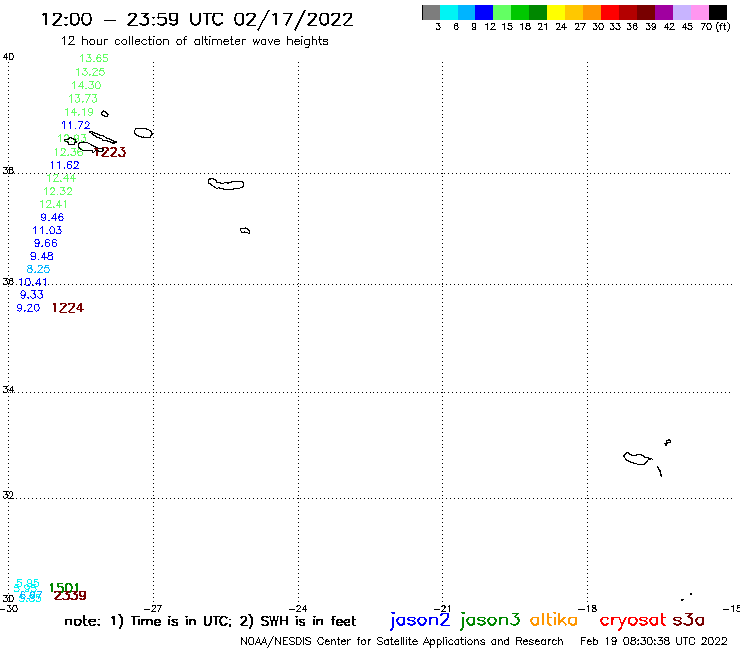Click the wave height value 10.41
The width and height of the screenshot is (740, 650).
[33, 282]
